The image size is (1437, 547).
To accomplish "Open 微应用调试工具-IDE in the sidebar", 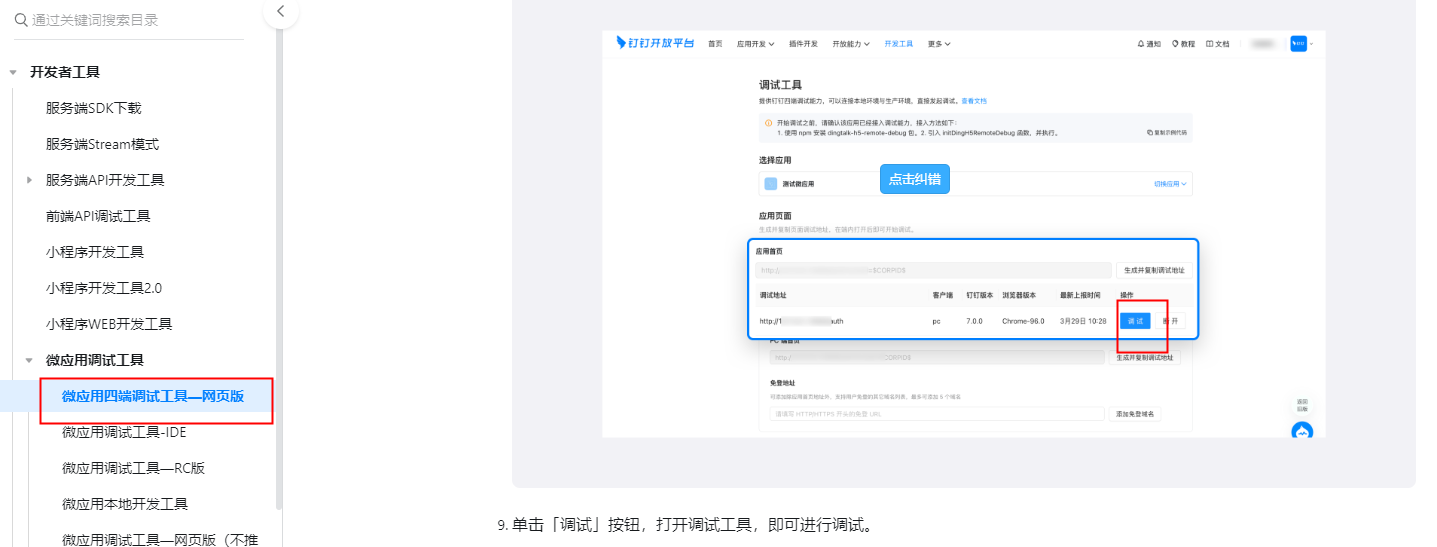I will pyautogui.click(x=124, y=432).
